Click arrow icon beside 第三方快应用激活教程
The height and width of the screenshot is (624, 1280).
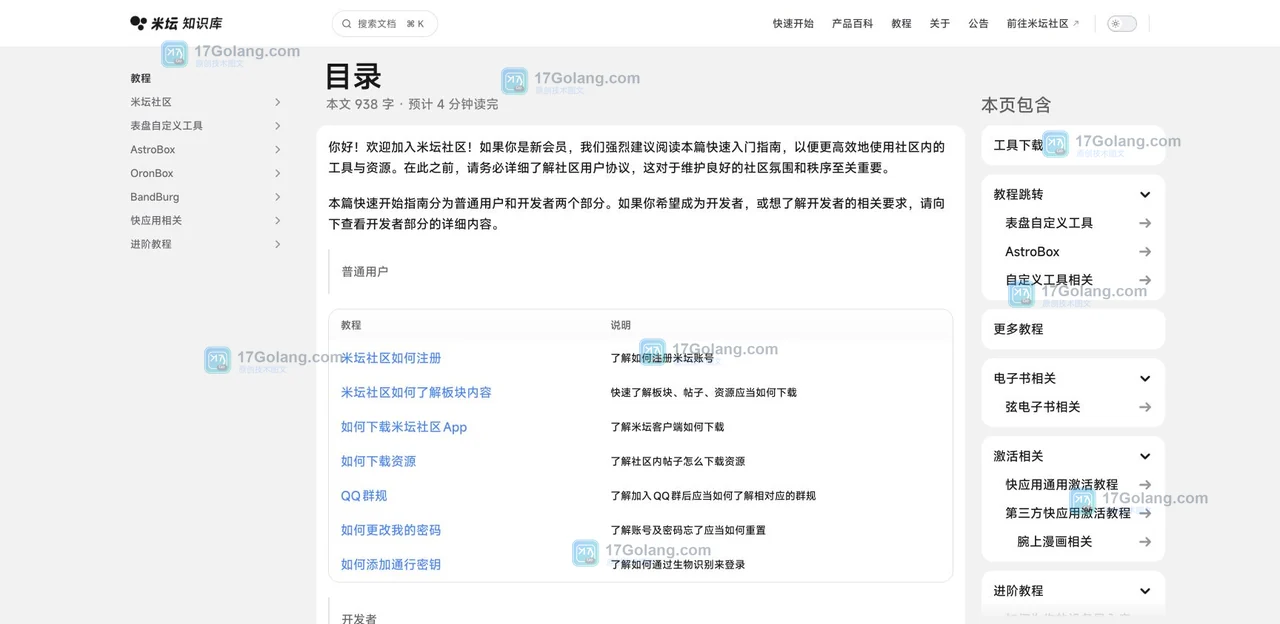click(x=1145, y=513)
